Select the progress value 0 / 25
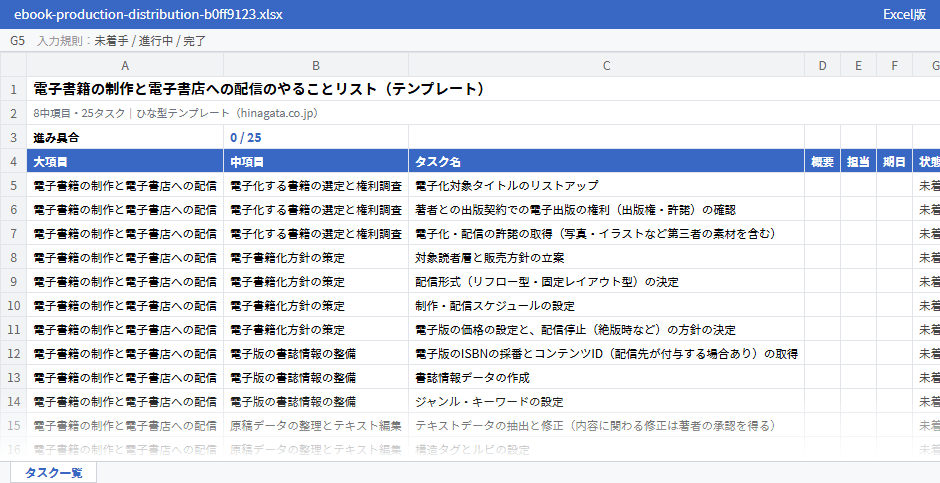The width and height of the screenshot is (940, 483). (x=316, y=137)
